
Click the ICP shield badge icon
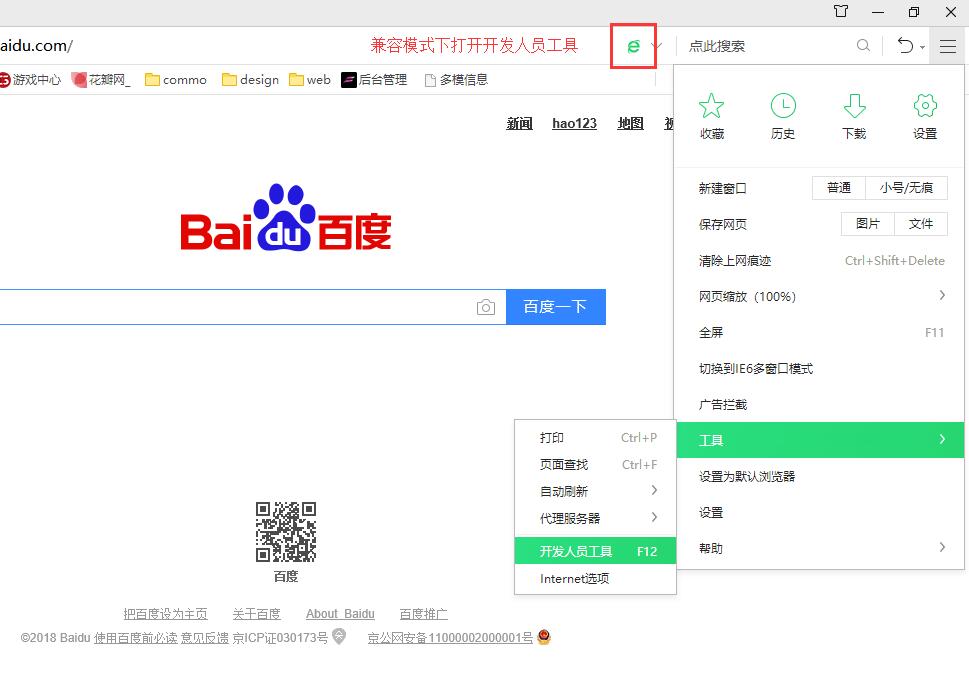tap(339, 636)
